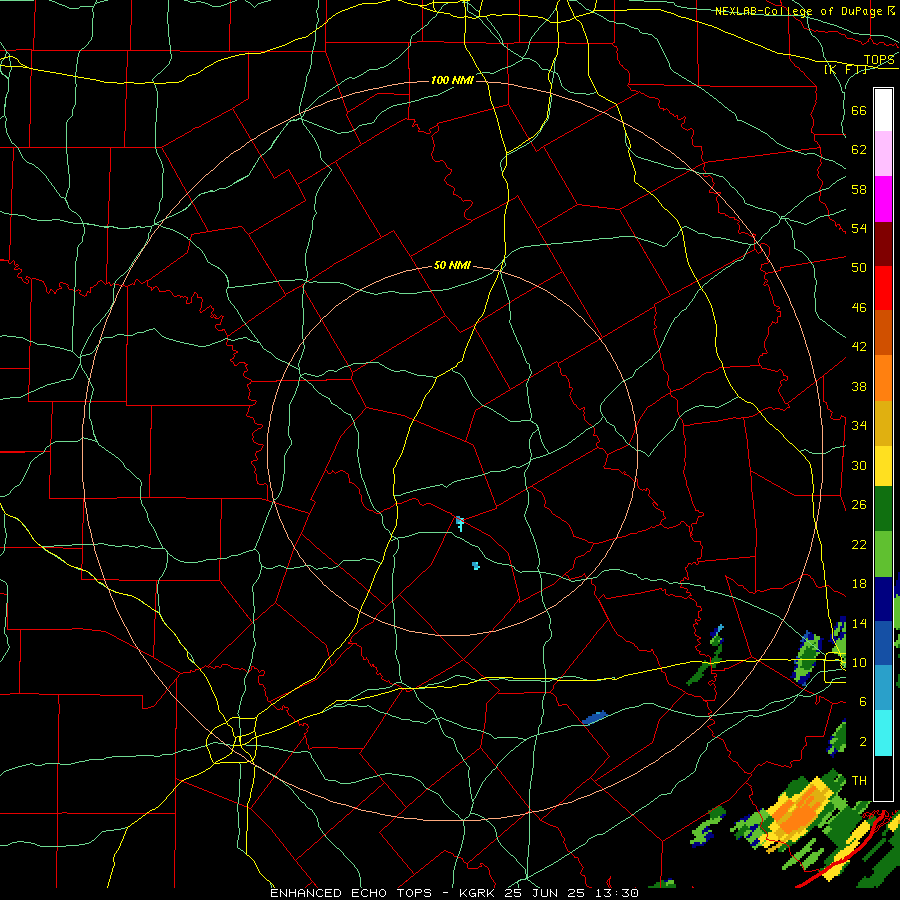Click the "58" legend value

click(x=859, y=189)
